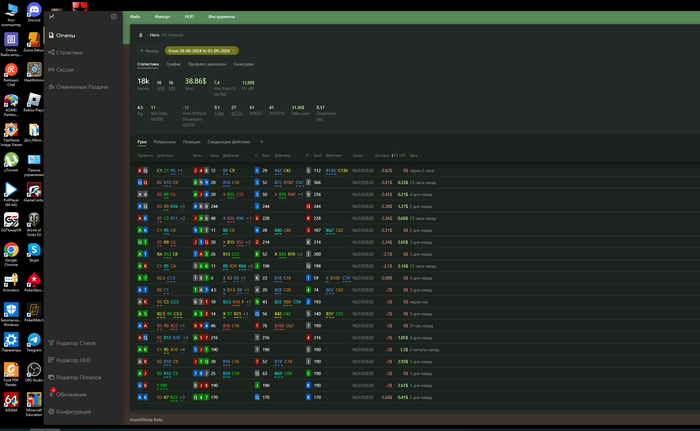Viewport: 700px width, 431px height.
Task: Switch to Следующее Действие tab
Action: [229, 142]
